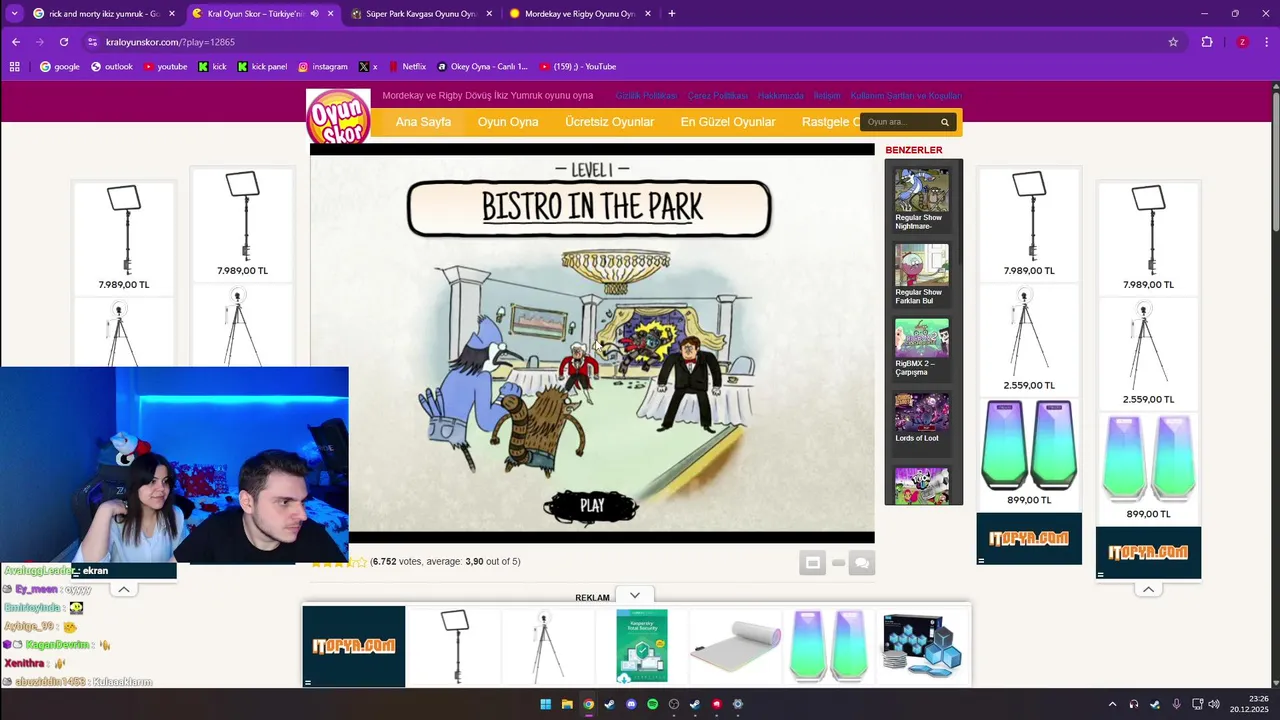This screenshot has height=720, width=1280.
Task: Open the Çerez Politikası link
Action: pos(718,96)
